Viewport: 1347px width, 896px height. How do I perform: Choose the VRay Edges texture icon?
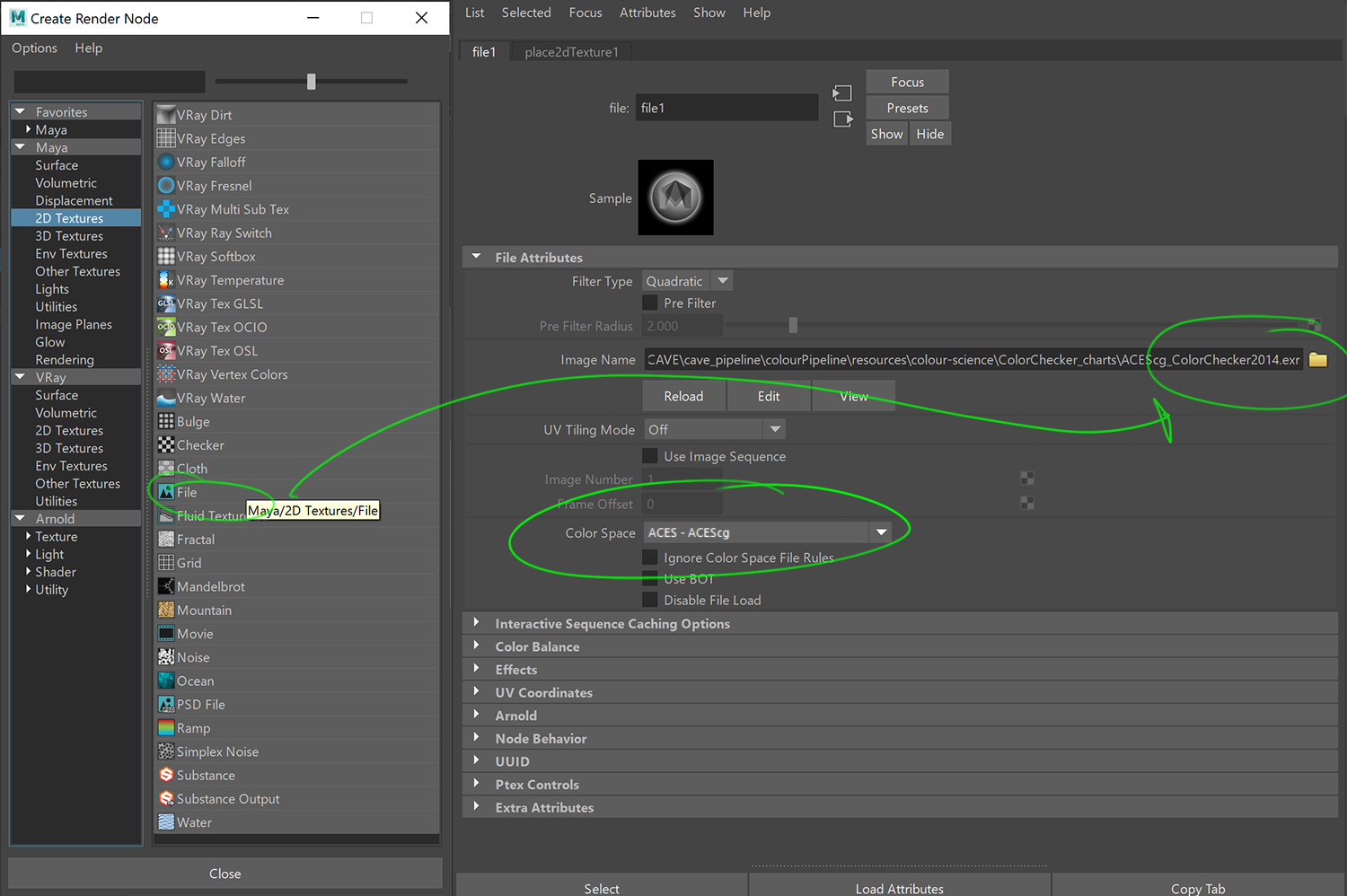[x=166, y=138]
